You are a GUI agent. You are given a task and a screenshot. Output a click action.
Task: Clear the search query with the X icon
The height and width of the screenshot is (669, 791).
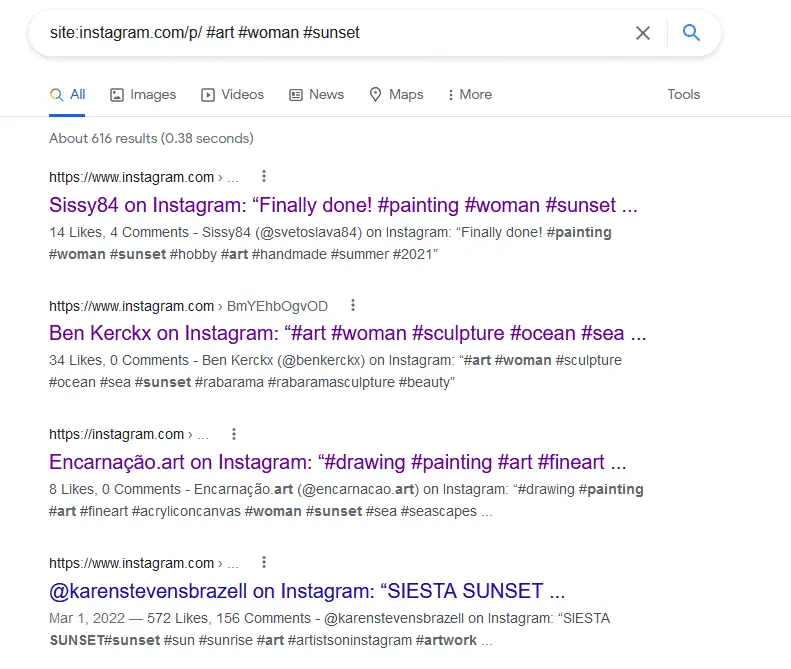(x=643, y=33)
